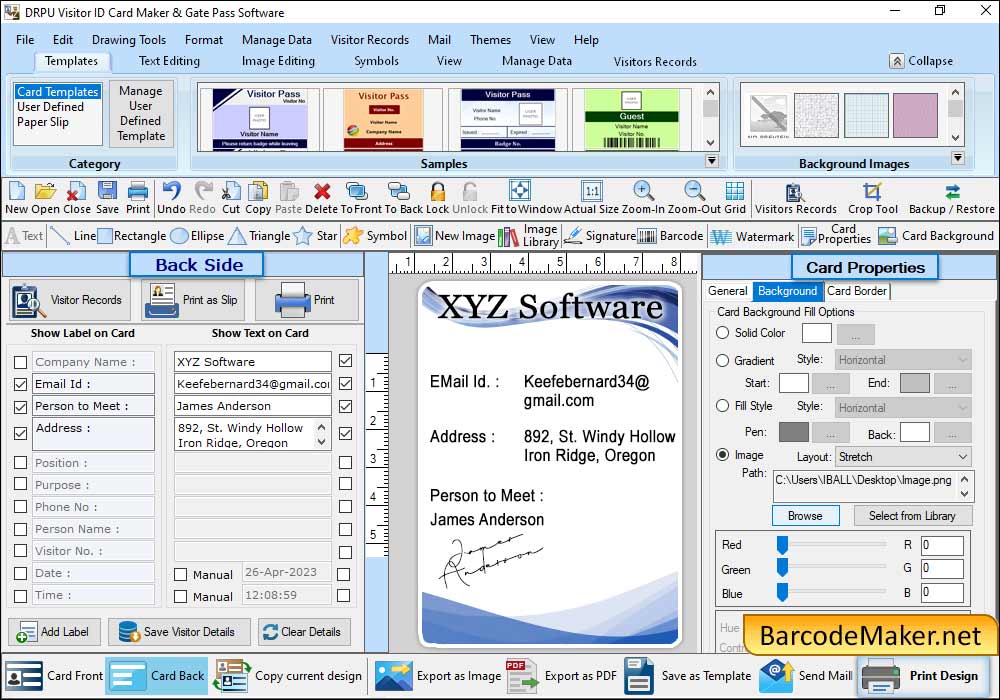Open the Themes menu
The image size is (1000, 700).
point(490,40)
